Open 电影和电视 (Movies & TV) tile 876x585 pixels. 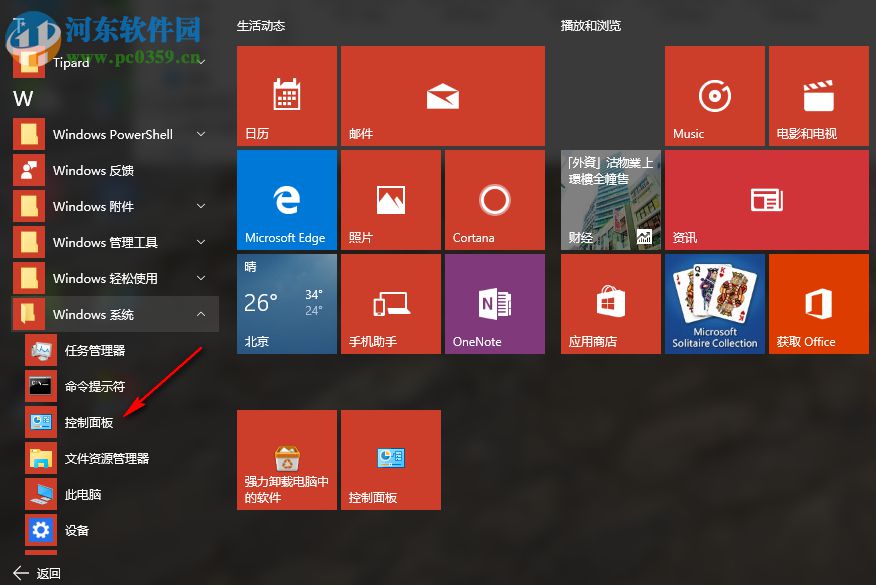coord(818,95)
